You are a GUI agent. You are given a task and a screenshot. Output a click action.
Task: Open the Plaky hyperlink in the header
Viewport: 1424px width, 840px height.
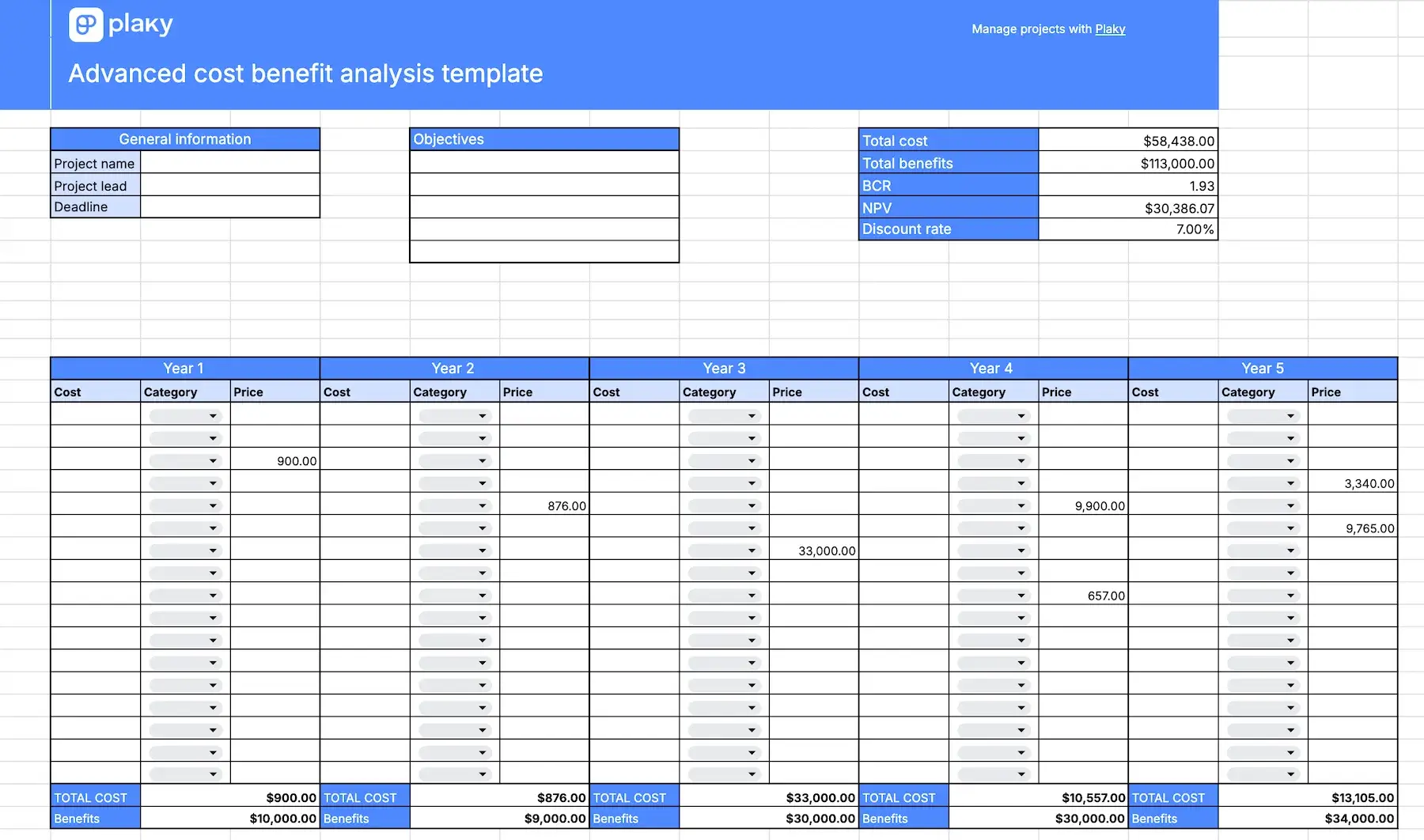pos(1110,29)
